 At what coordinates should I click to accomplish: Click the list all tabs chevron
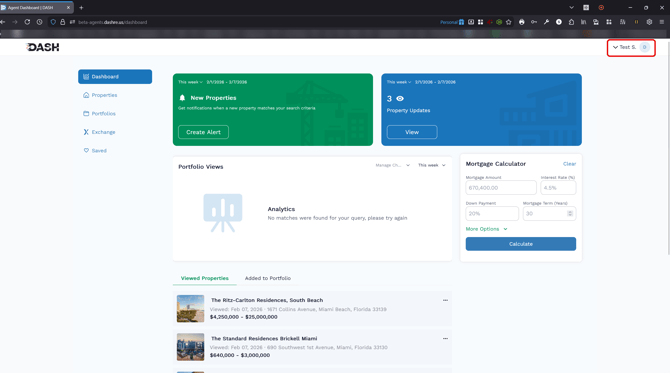[571, 8]
